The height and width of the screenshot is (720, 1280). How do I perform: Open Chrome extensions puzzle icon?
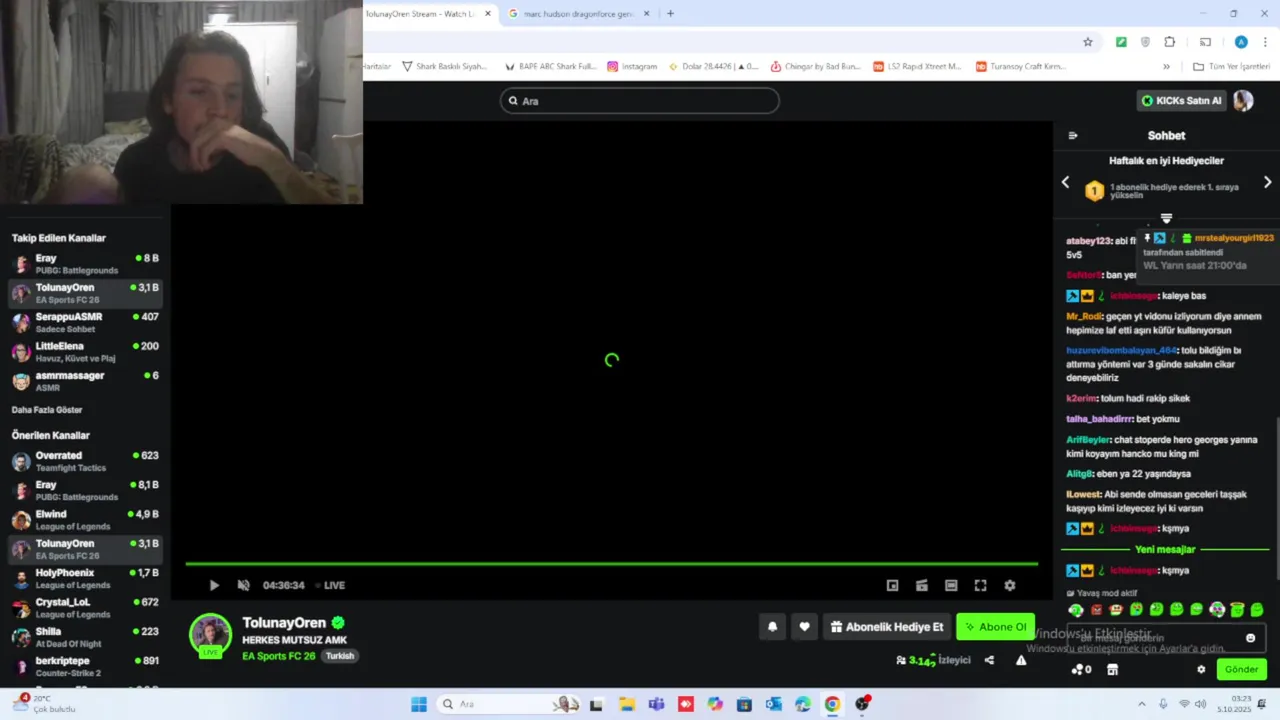coord(1170,42)
